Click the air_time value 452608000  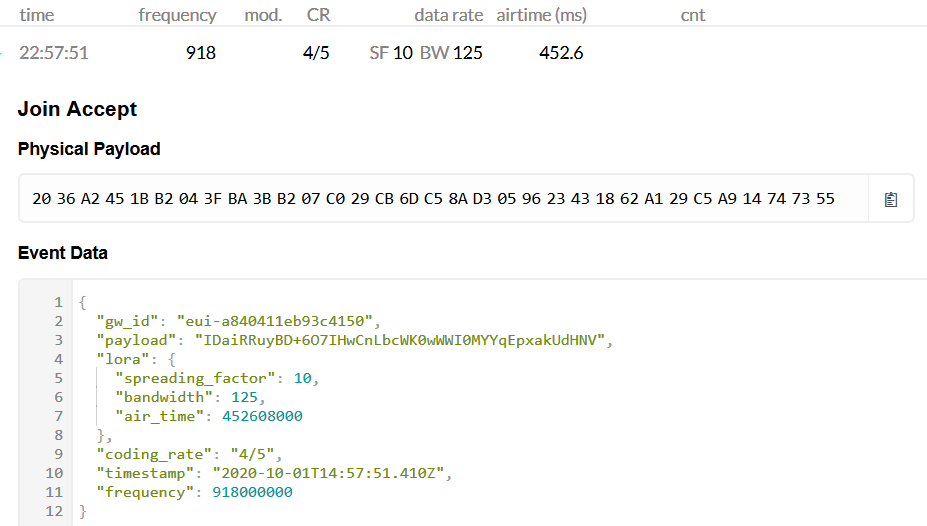262,416
